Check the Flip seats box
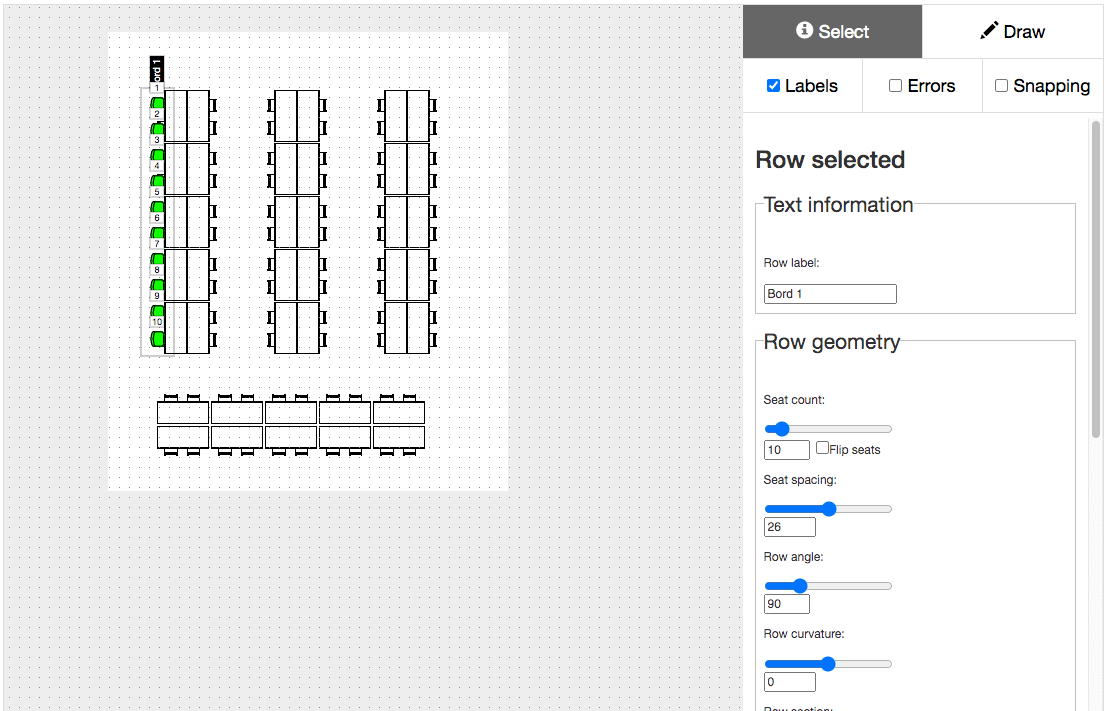 pyautogui.click(x=823, y=447)
